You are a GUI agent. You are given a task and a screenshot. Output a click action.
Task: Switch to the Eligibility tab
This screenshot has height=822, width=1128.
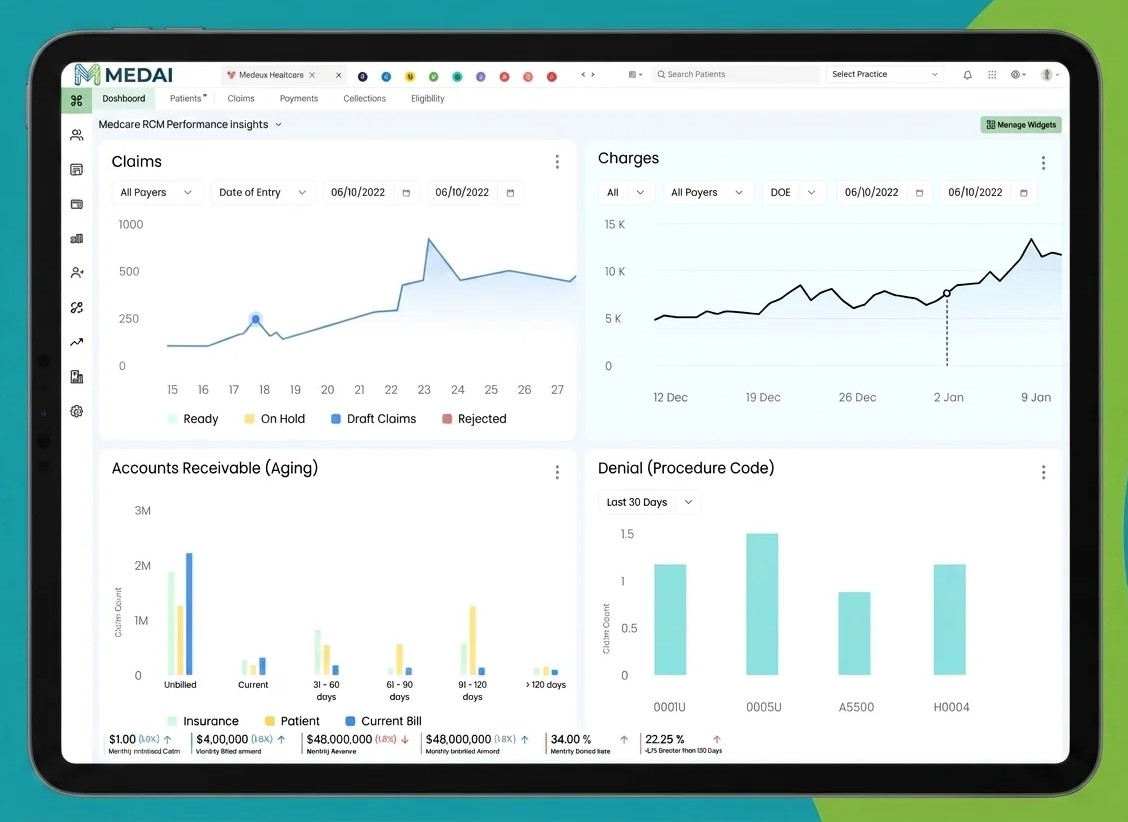(427, 99)
